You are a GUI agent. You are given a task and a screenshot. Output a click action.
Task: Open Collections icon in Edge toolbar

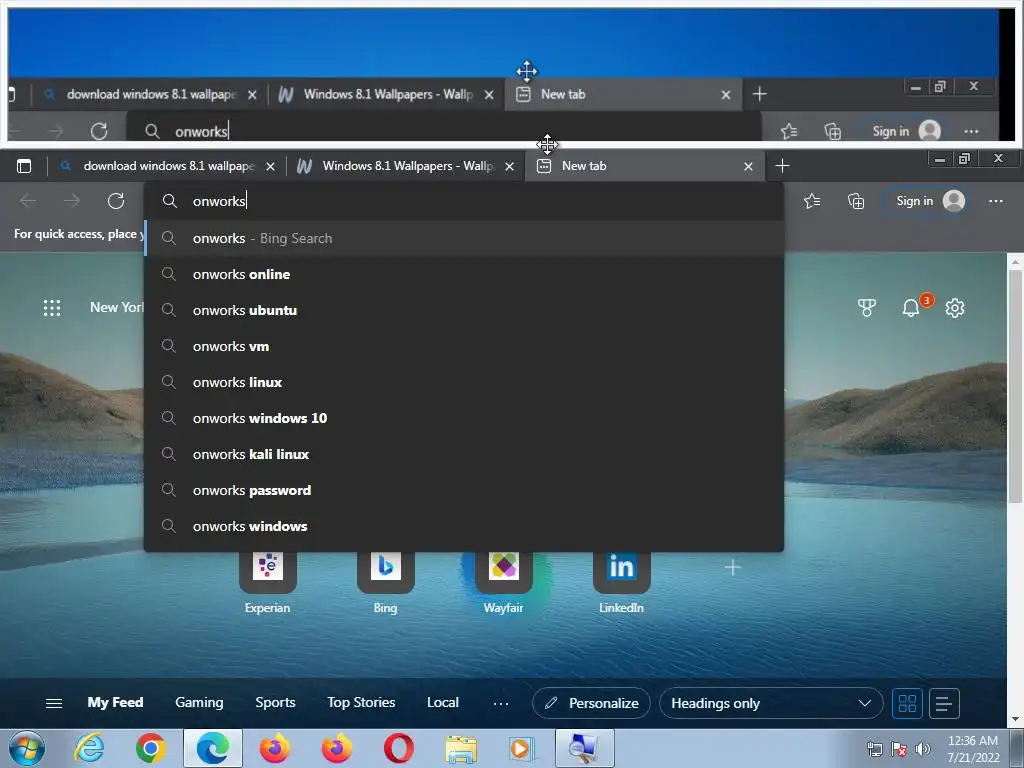coord(856,201)
